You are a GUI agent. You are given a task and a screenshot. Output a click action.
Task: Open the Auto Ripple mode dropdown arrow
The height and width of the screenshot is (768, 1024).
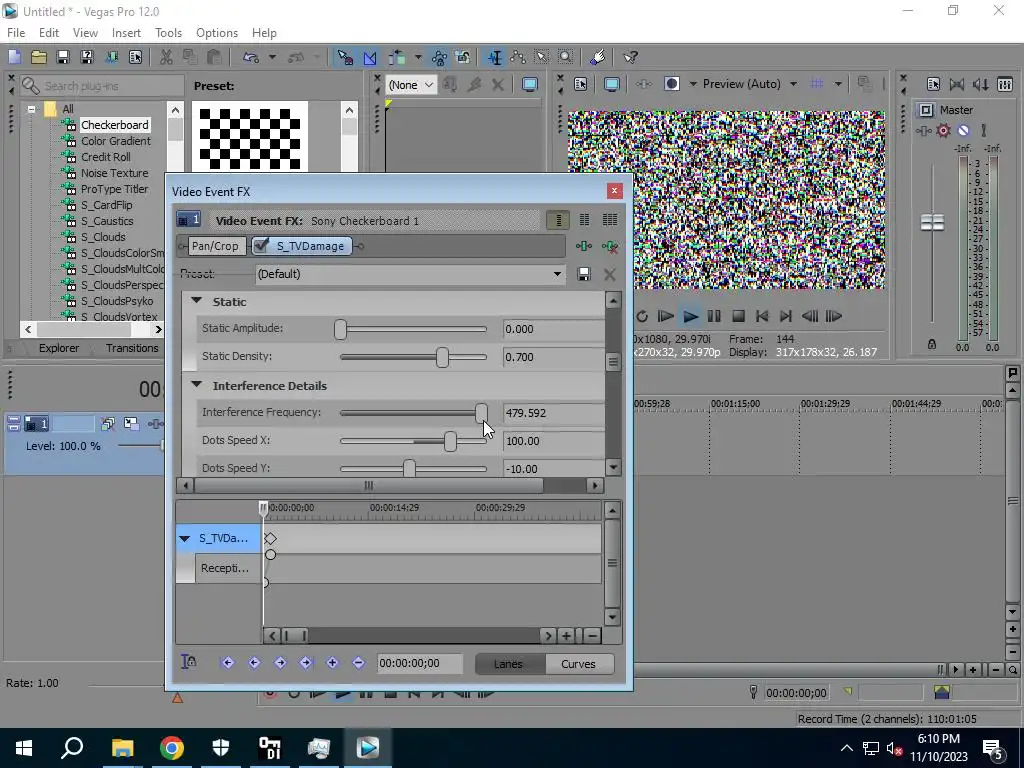pos(417,57)
